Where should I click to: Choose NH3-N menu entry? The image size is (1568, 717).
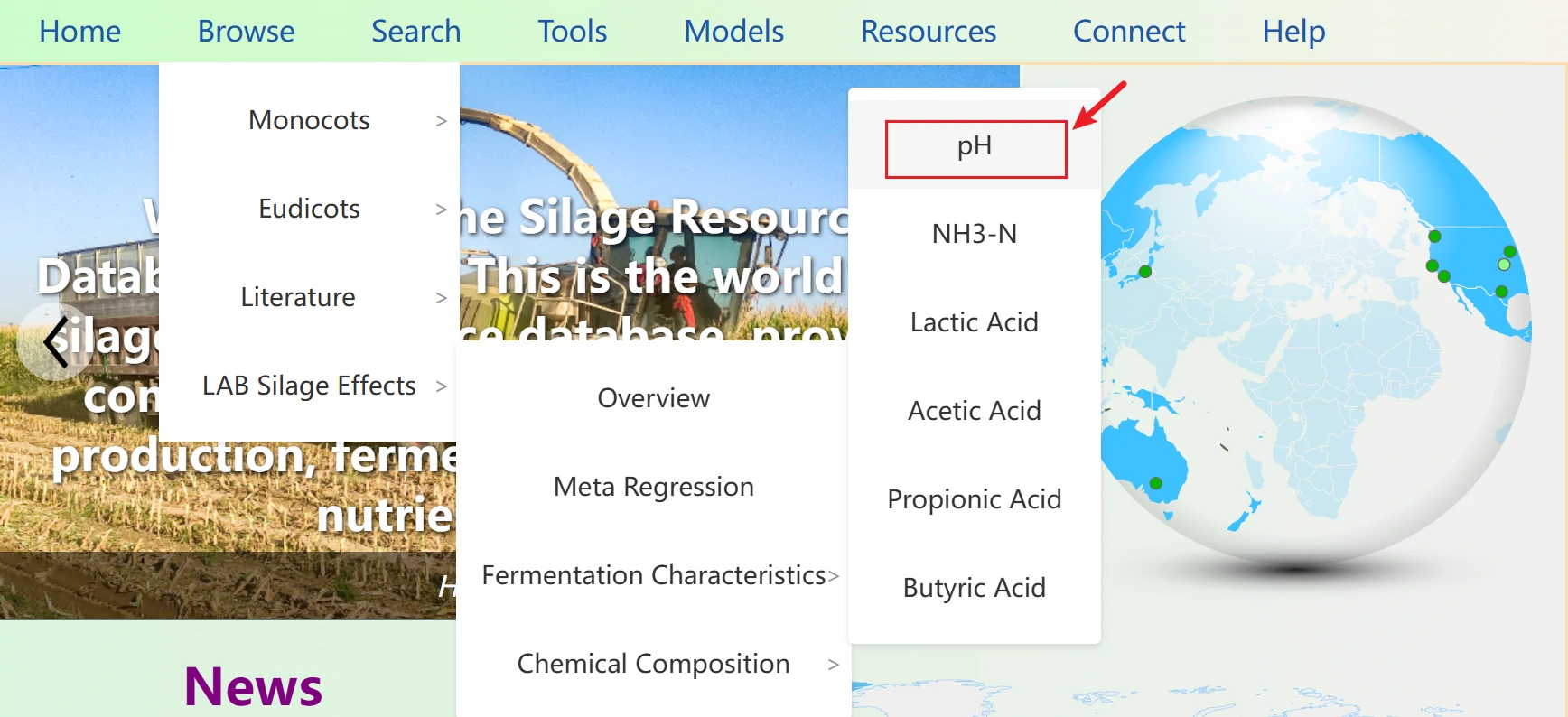click(974, 235)
